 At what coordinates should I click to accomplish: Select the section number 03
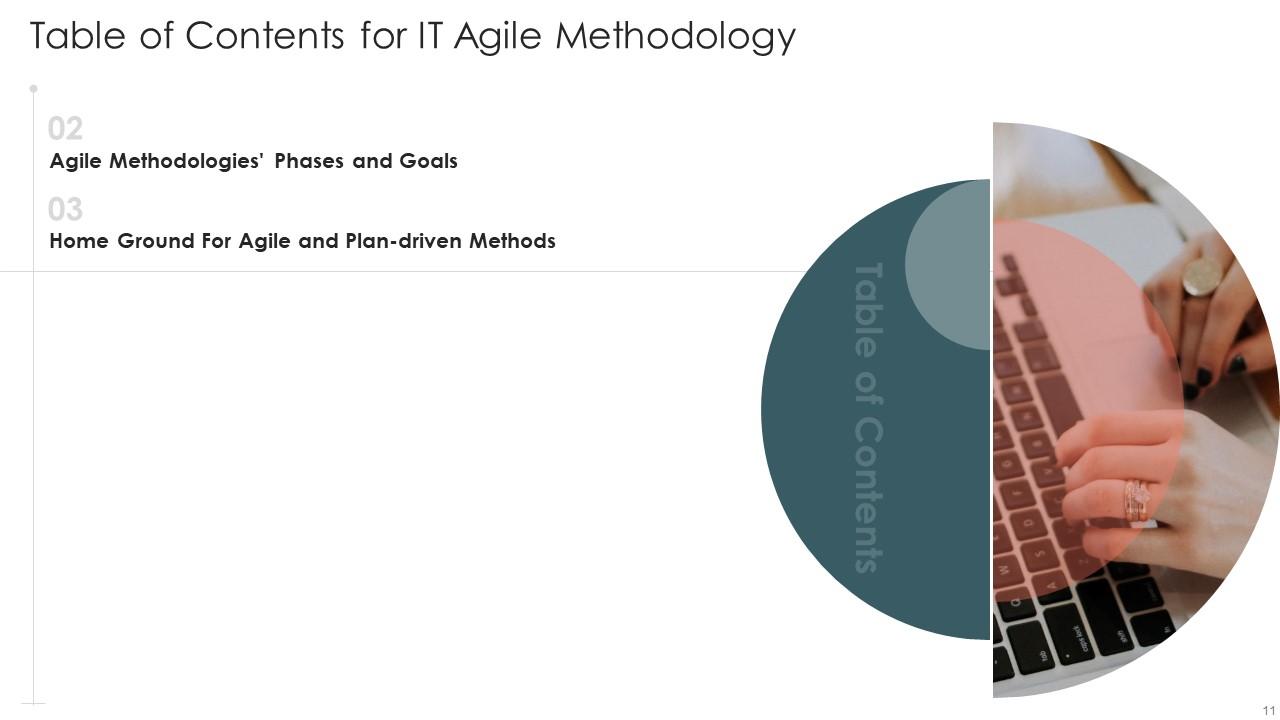click(65, 209)
